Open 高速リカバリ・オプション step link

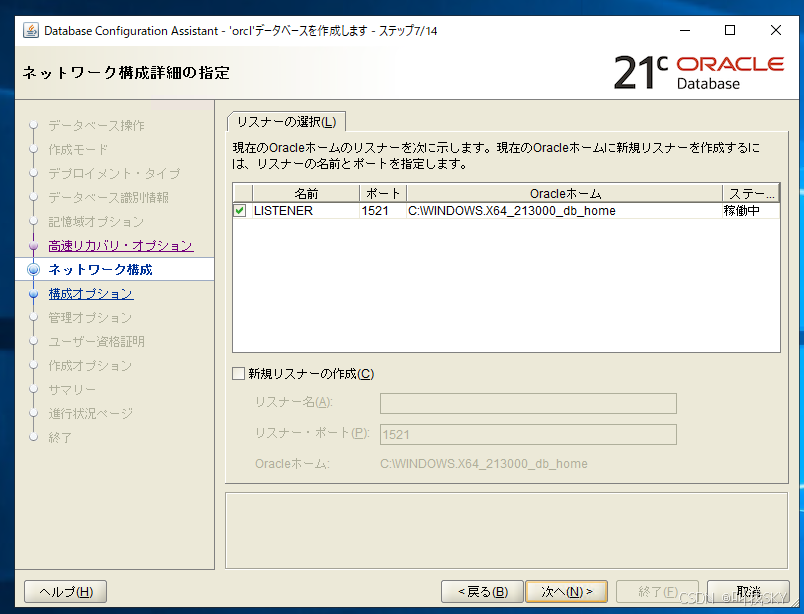coord(120,246)
